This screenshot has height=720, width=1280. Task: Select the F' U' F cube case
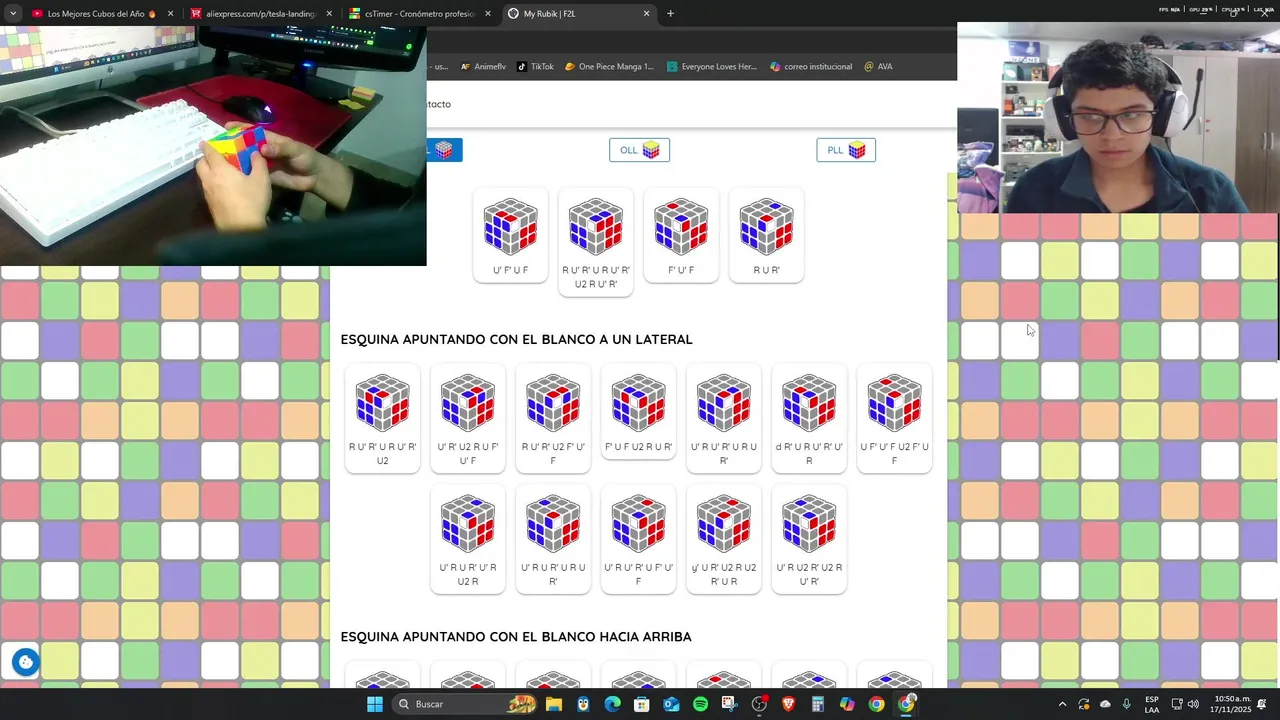click(681, 235)
